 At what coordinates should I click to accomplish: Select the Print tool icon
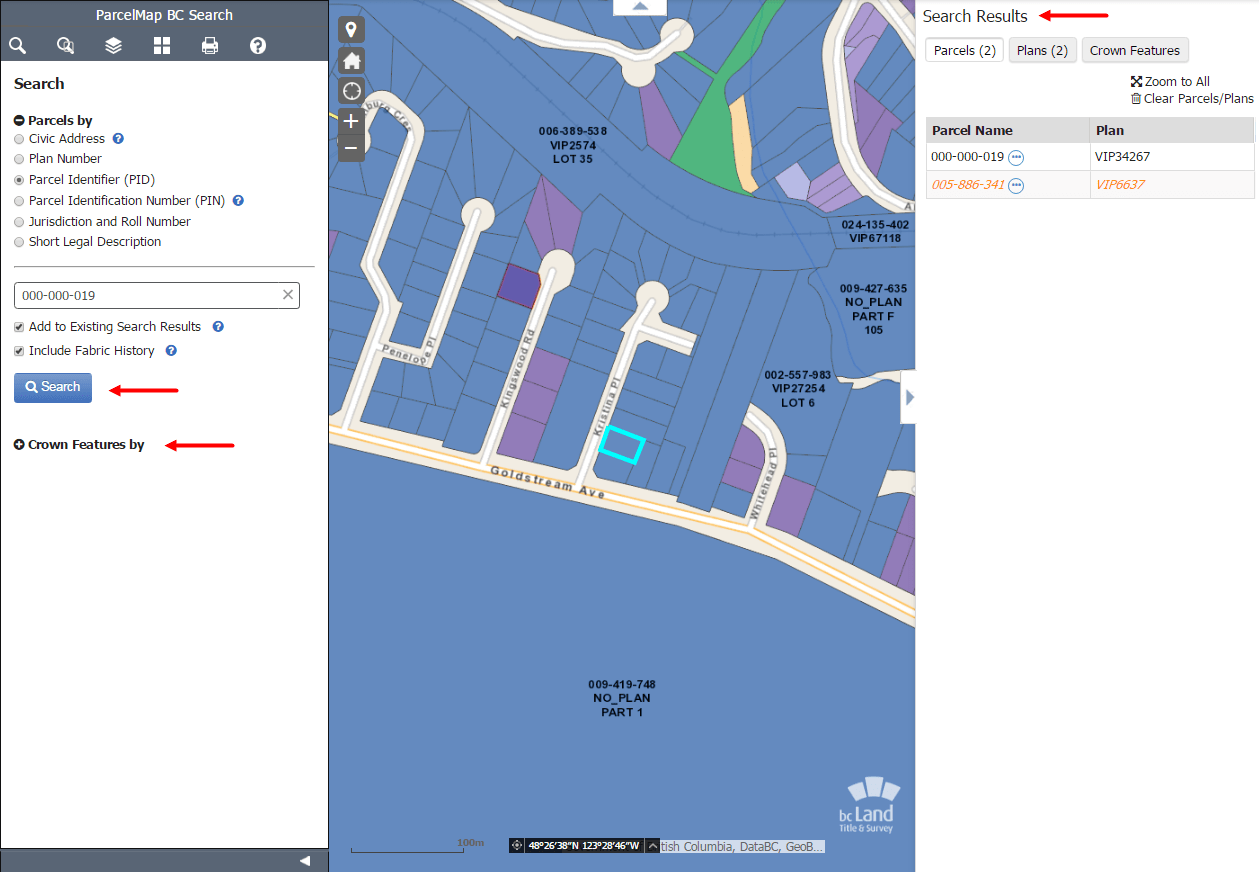point(210,45)
